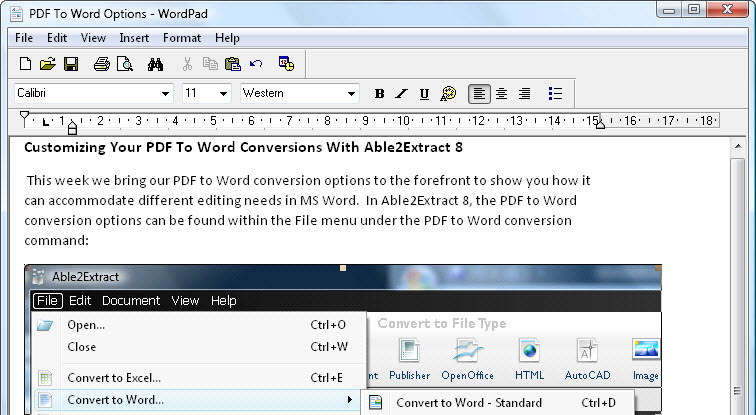Click the ruler at the 10 mark
The height and width of the screenshot is (415, 756).
403,120
